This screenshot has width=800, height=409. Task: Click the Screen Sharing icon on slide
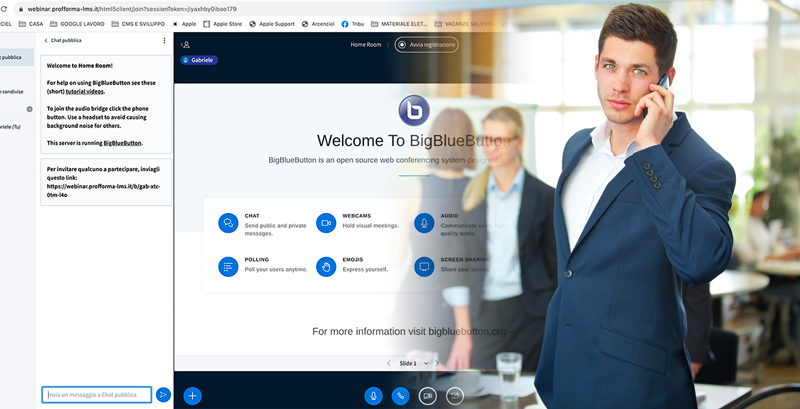pos(424,267)
